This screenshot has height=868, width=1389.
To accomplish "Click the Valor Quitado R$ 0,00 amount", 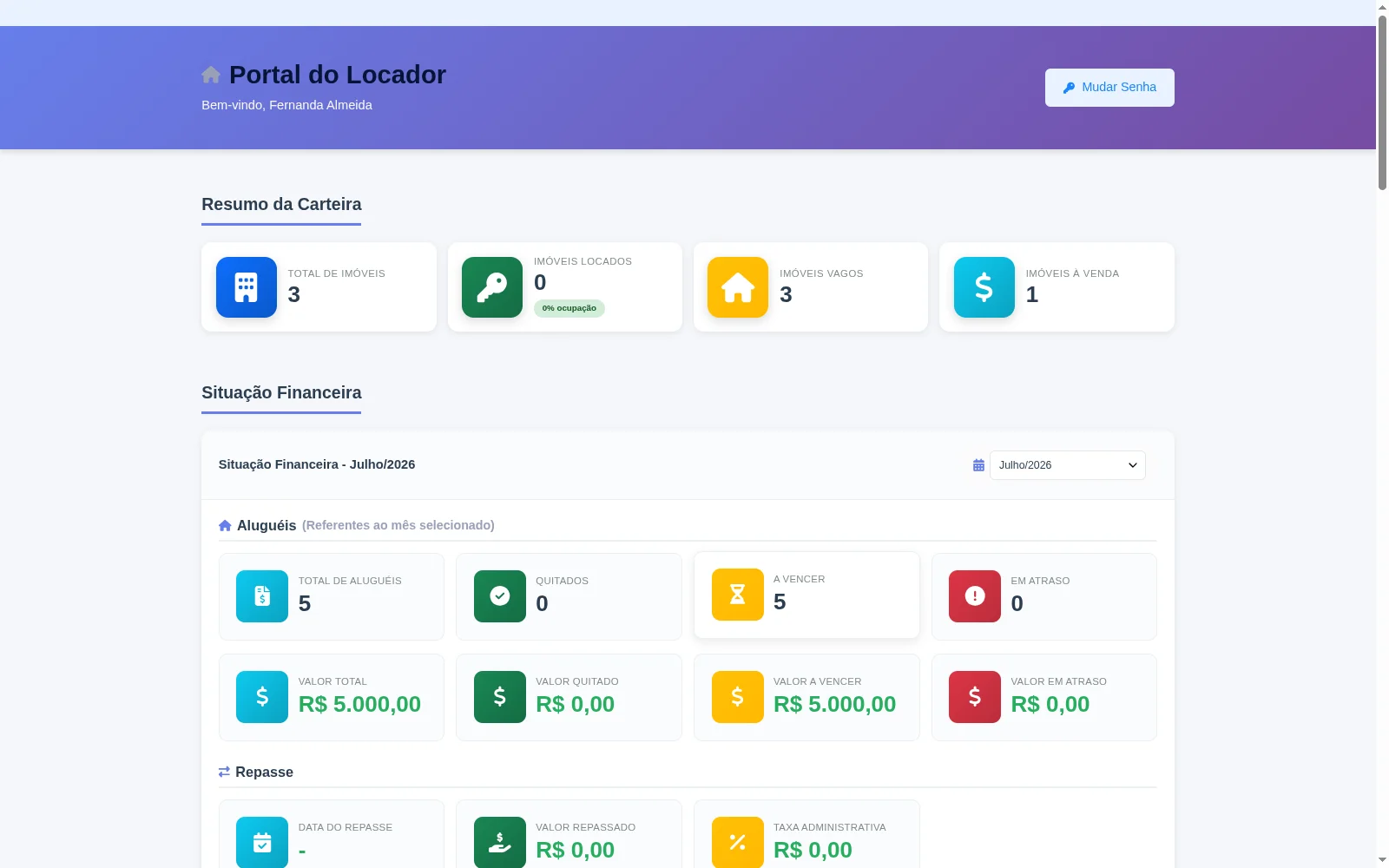I will (576, 705).
